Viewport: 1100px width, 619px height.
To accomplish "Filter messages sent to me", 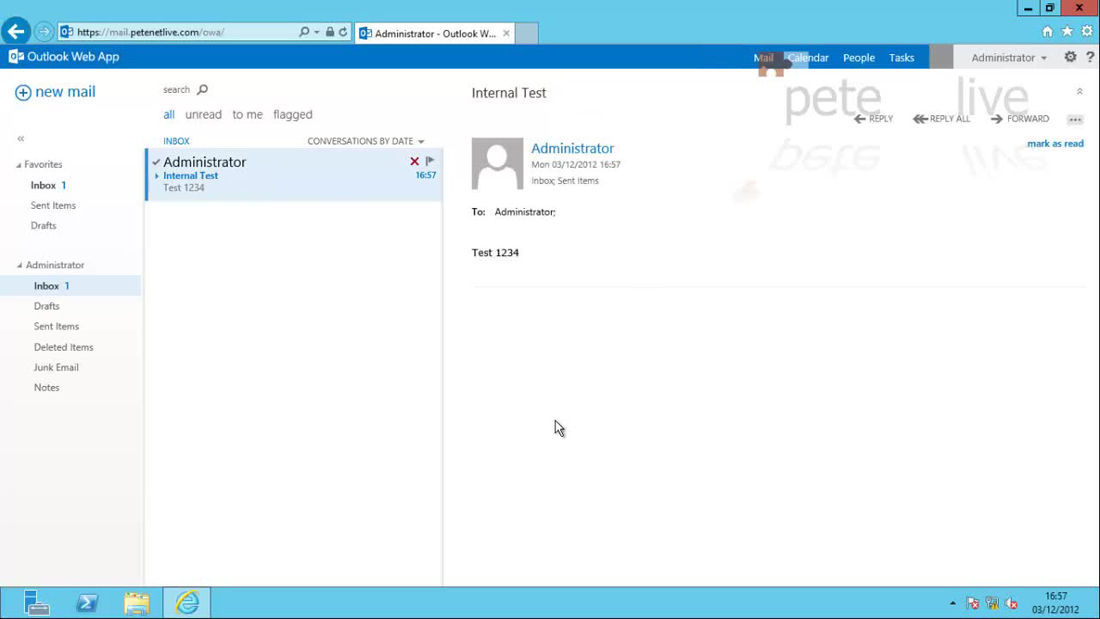I will (x=248, y=114).
